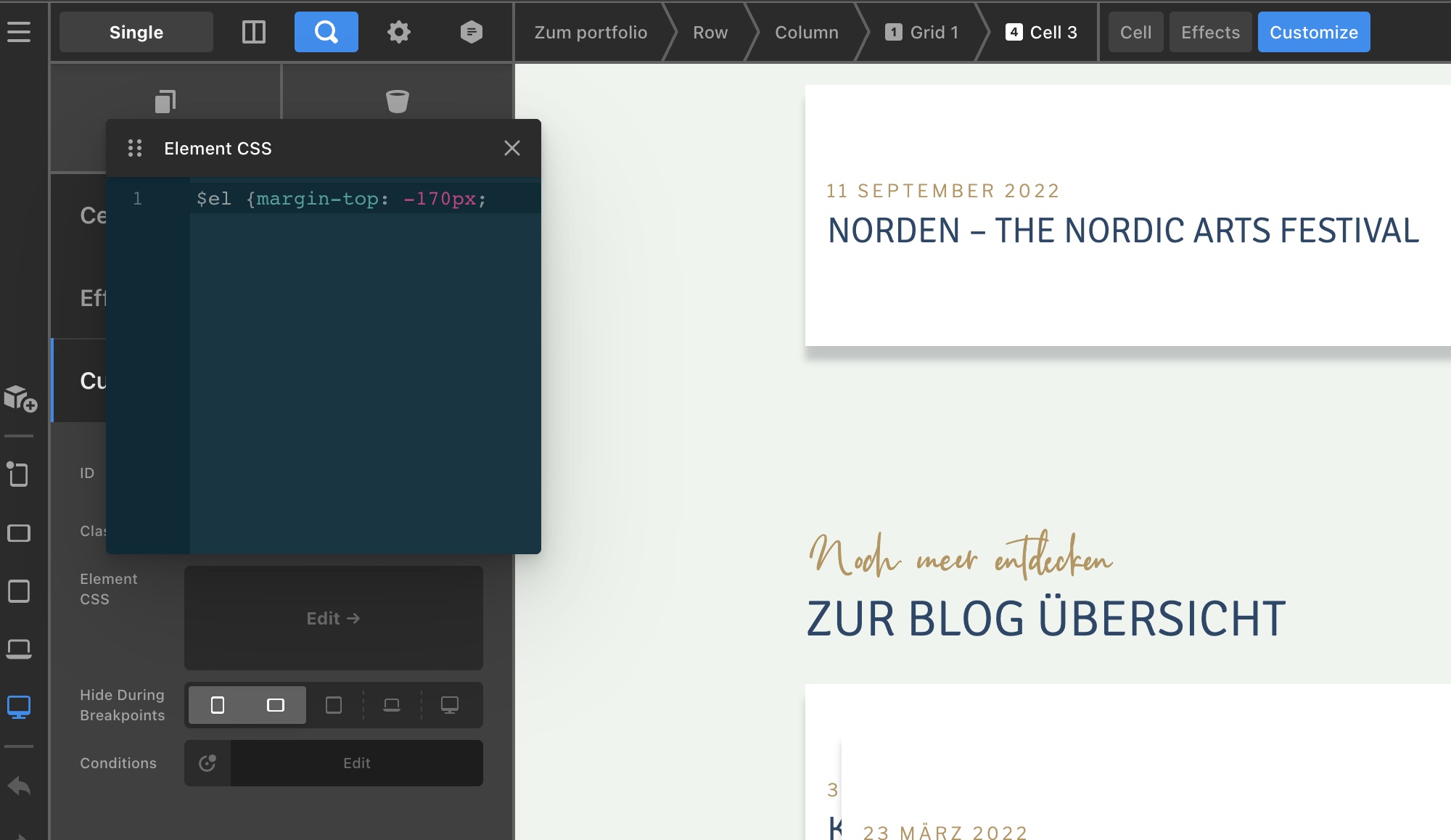Select the Single dropdown mode
Viewport: 1451px width, 840px height.
click(x=136, y=32)
